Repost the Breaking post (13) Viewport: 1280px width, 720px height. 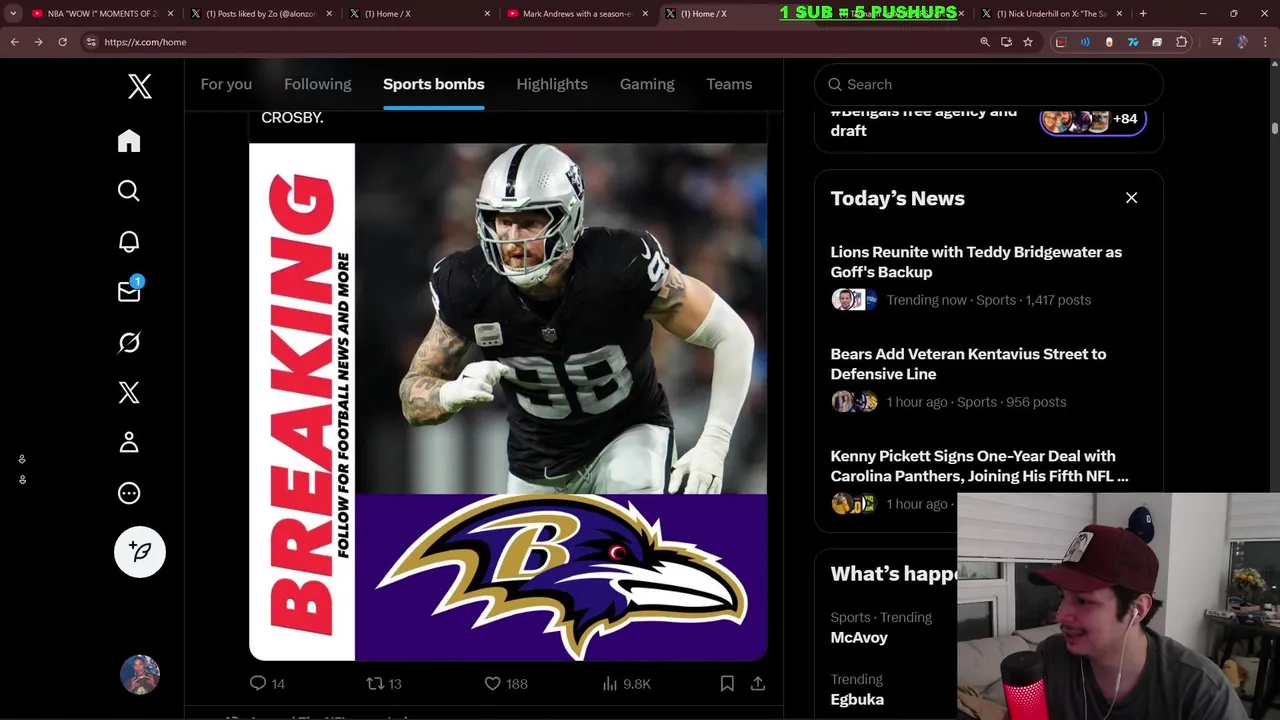[384, 684]
